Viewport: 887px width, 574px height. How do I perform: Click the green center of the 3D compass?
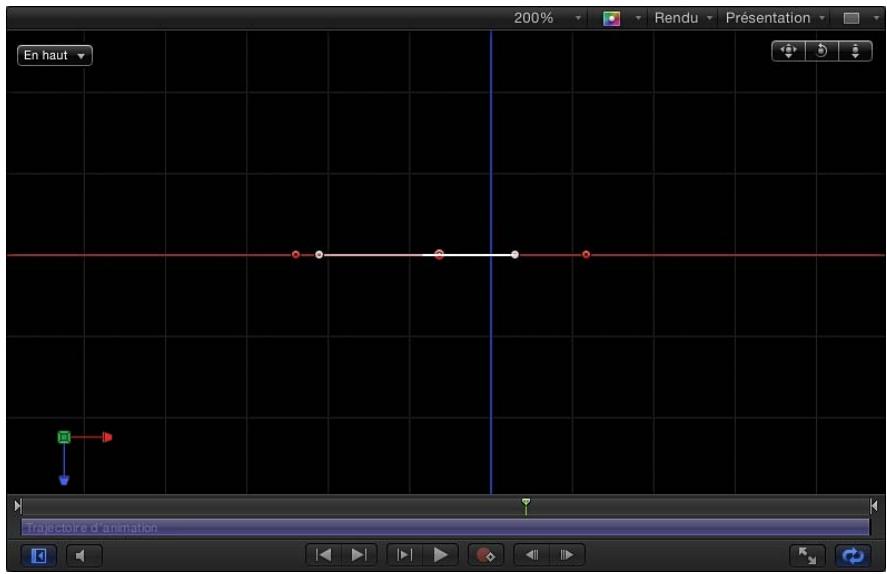[64, 437]
